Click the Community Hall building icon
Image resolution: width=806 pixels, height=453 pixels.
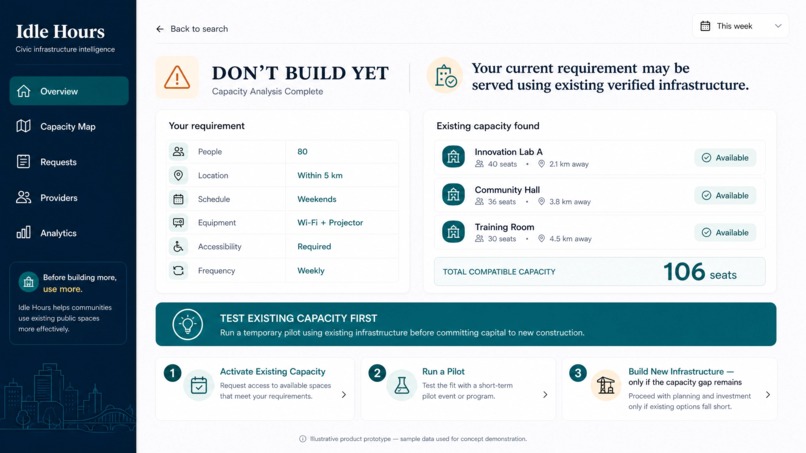click(x=453, y=194)
